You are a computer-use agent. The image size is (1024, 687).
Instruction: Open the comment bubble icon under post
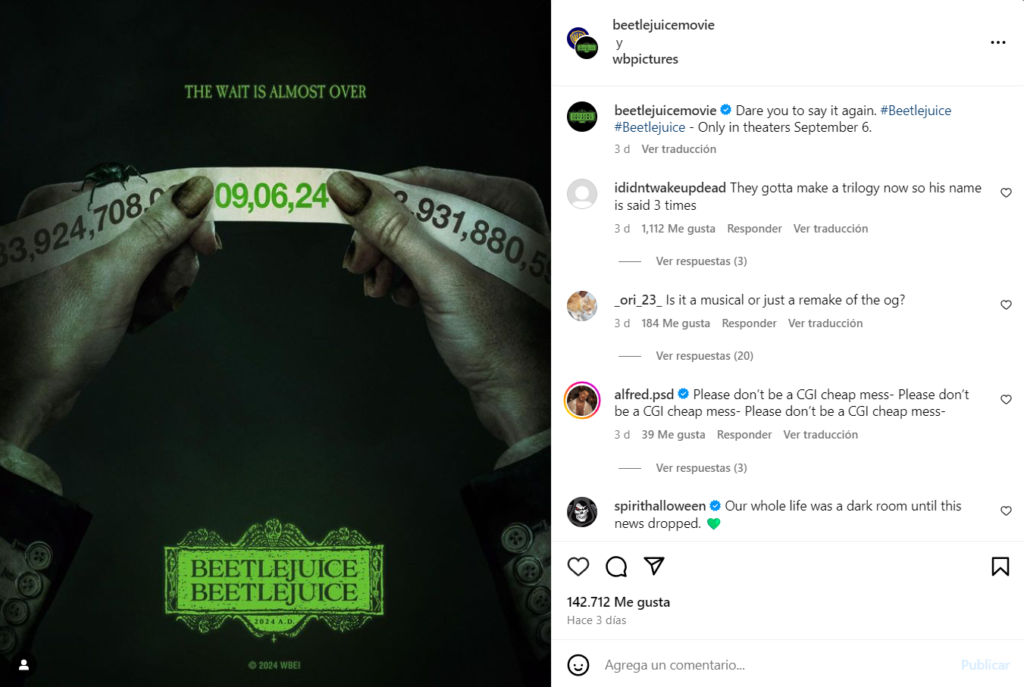tap(616, 566)
